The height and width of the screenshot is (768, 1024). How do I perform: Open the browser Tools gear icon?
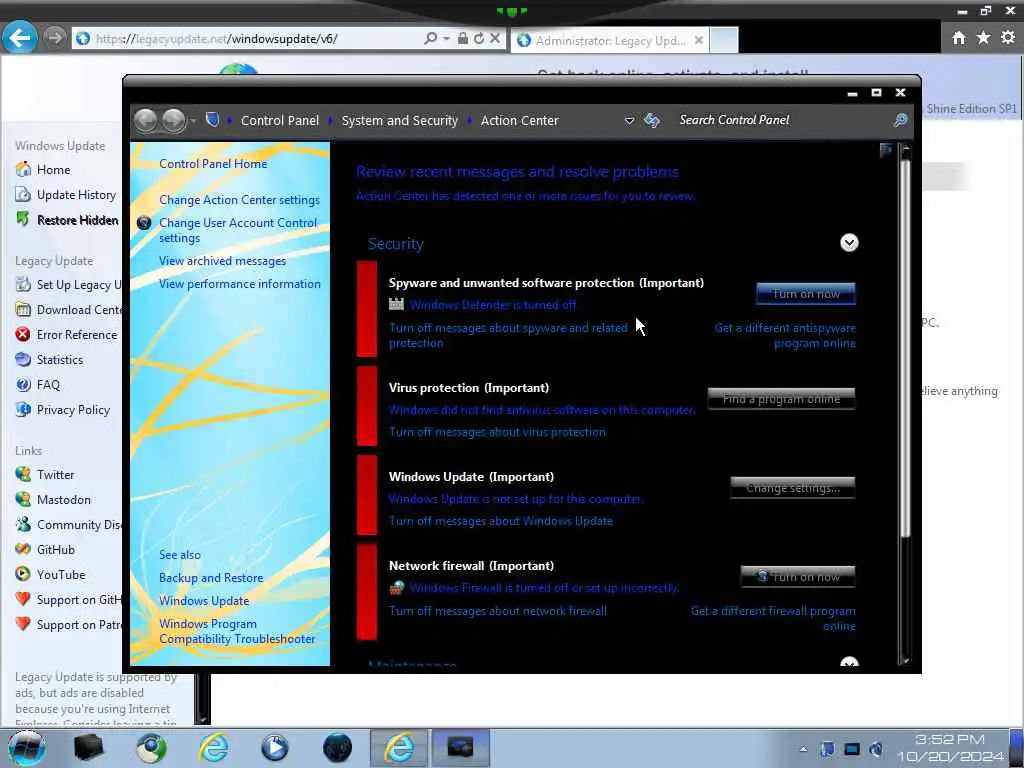click(1008, 38)
